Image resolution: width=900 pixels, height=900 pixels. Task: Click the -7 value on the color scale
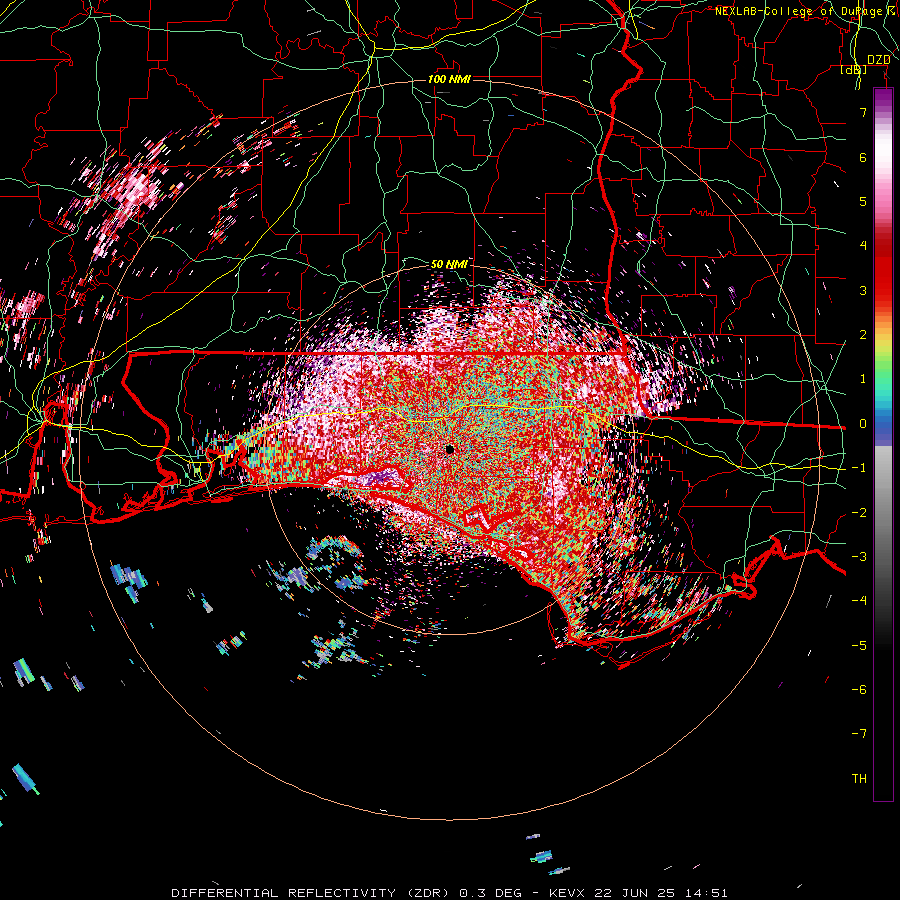pos(859,734)
